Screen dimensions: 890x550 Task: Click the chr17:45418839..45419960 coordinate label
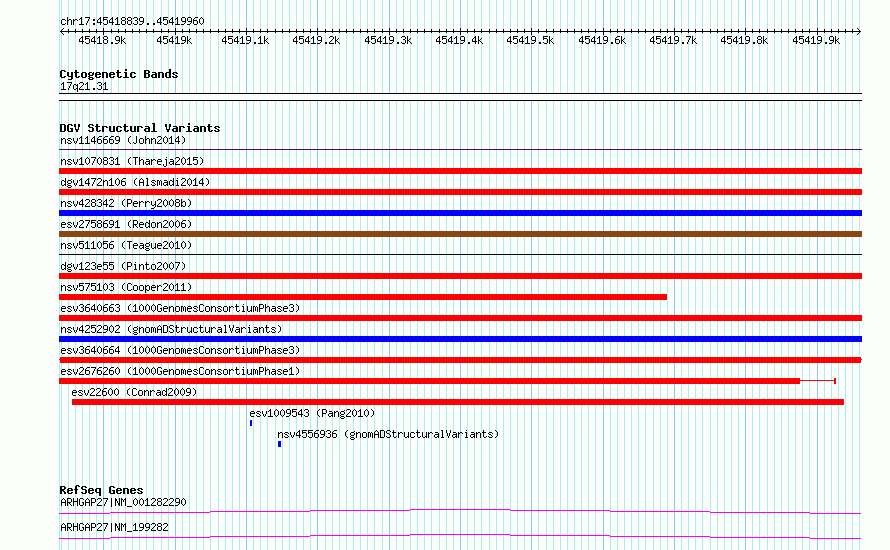tap(132, 21)
